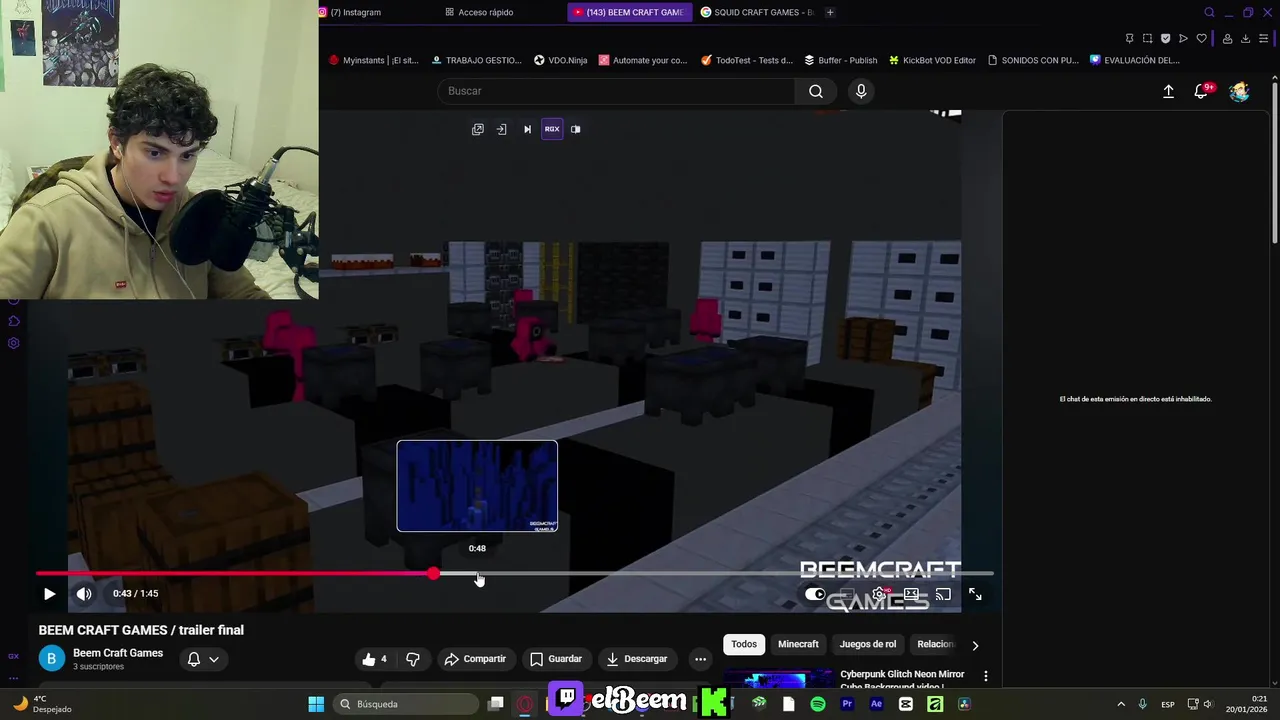The height and width of the screenshot is (720, 1280).
Task: Expand the notification bell subscription dropdown
Action: click(x=203, y=659)
